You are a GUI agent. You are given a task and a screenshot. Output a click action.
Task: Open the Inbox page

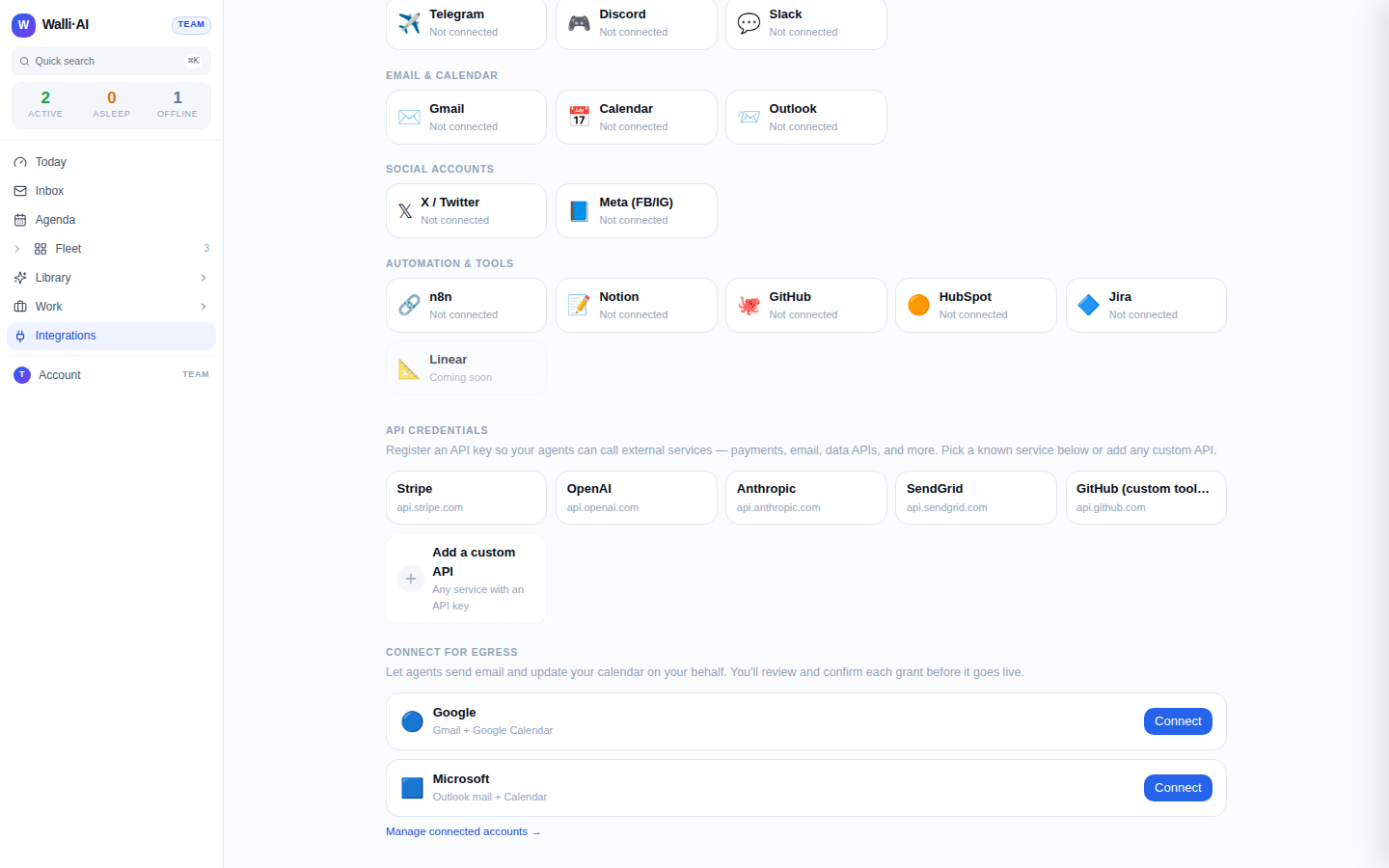tap(111, 191)
